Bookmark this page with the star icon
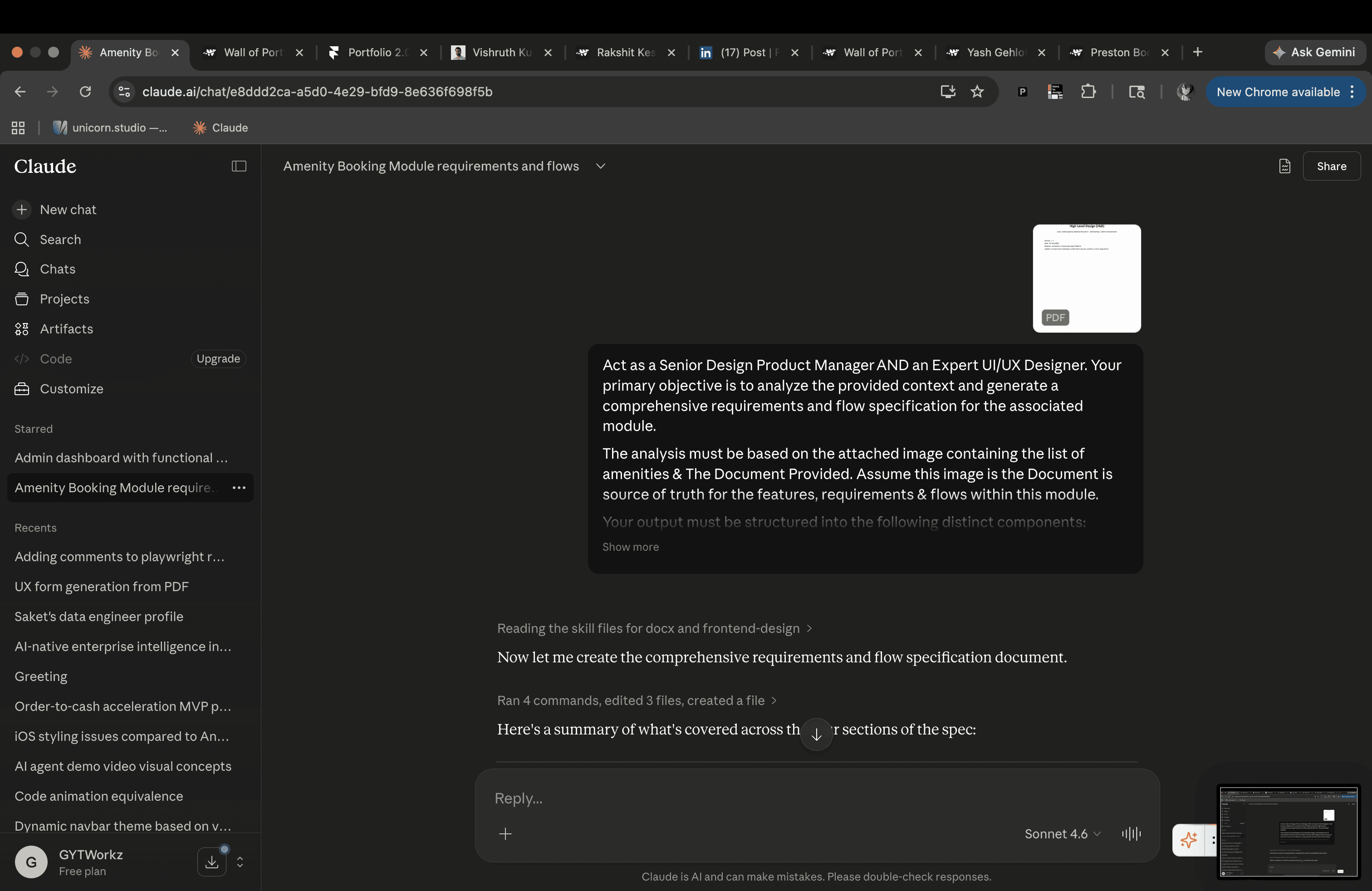 coord(977,92)
